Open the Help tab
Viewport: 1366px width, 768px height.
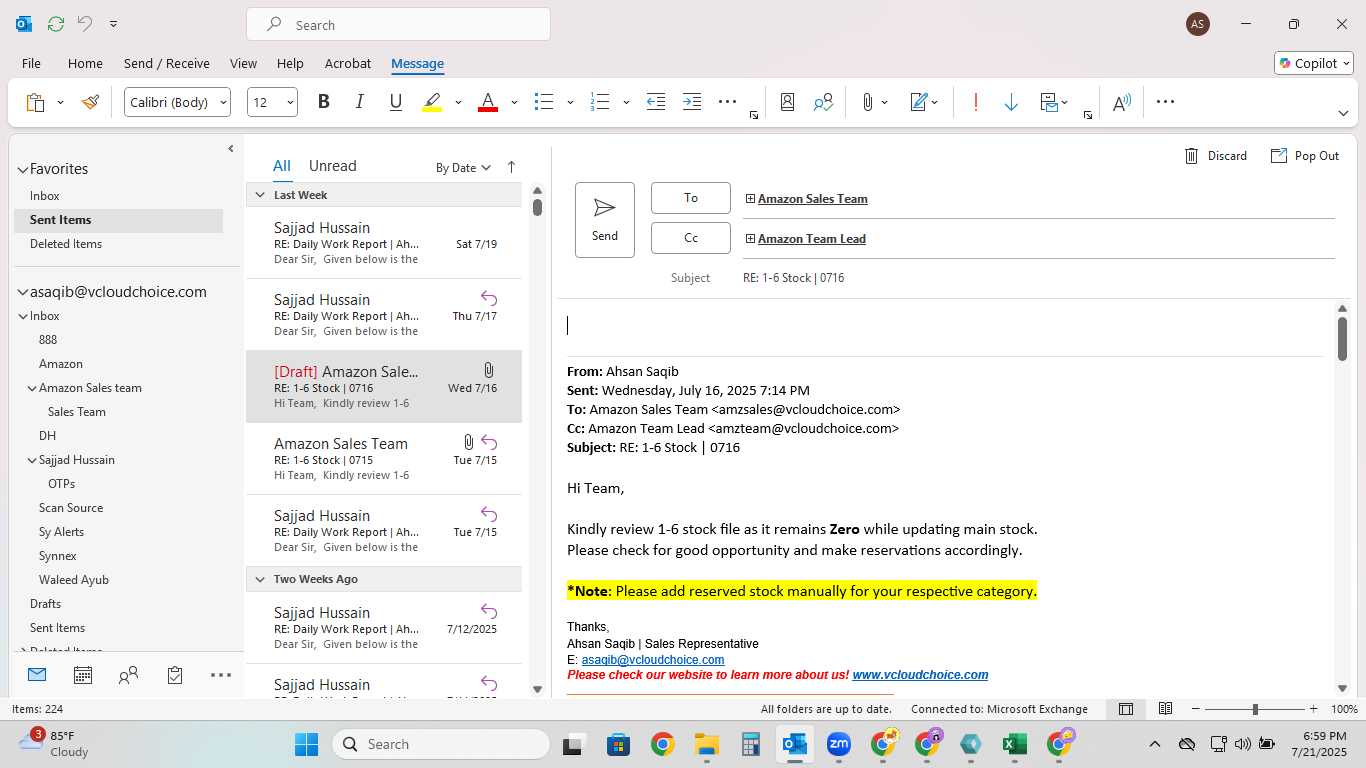click(x=290, y=63)
